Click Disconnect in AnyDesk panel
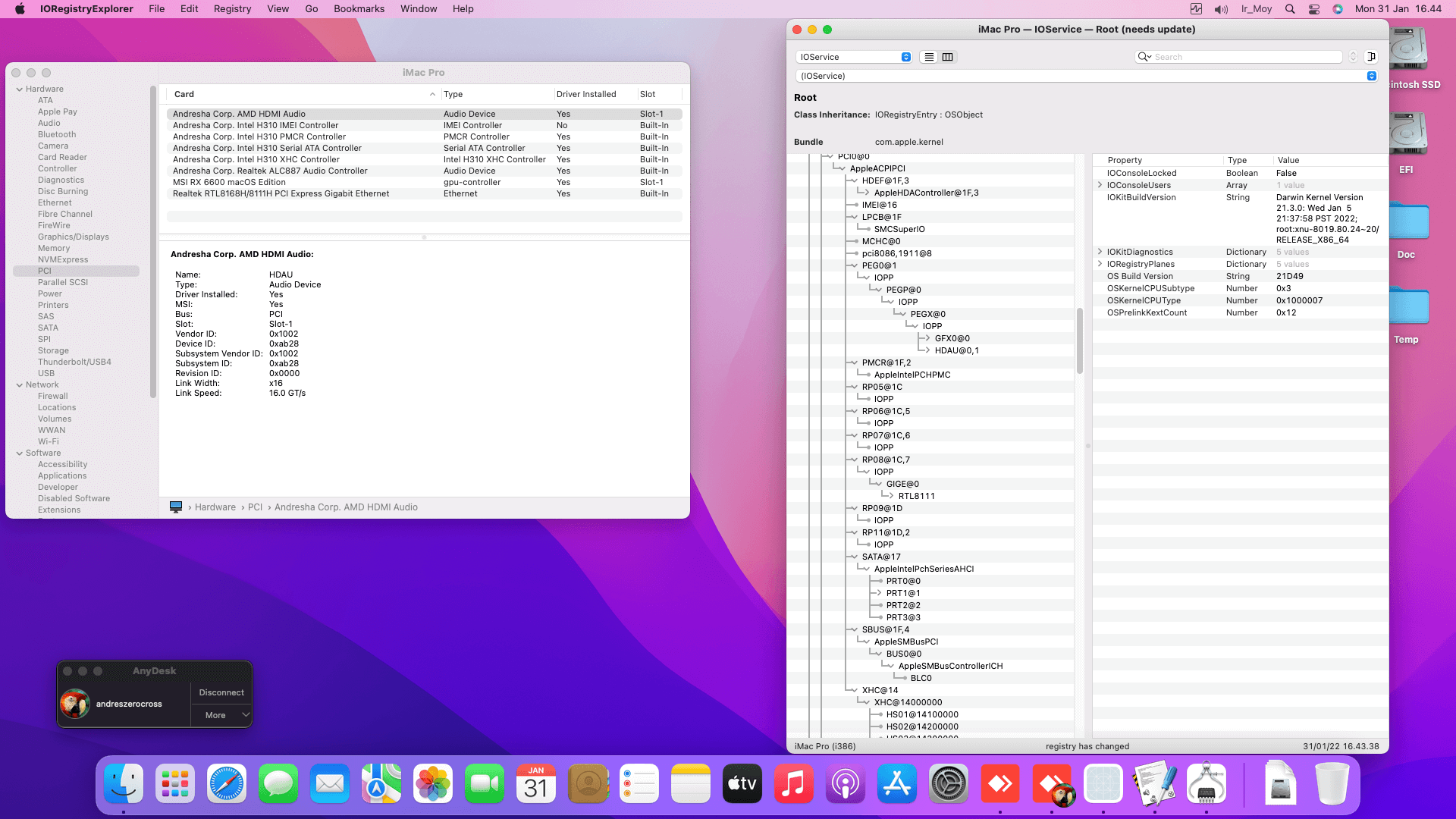Image resolution: width=1456 pixels, height=819 pixels. (221, 692)
